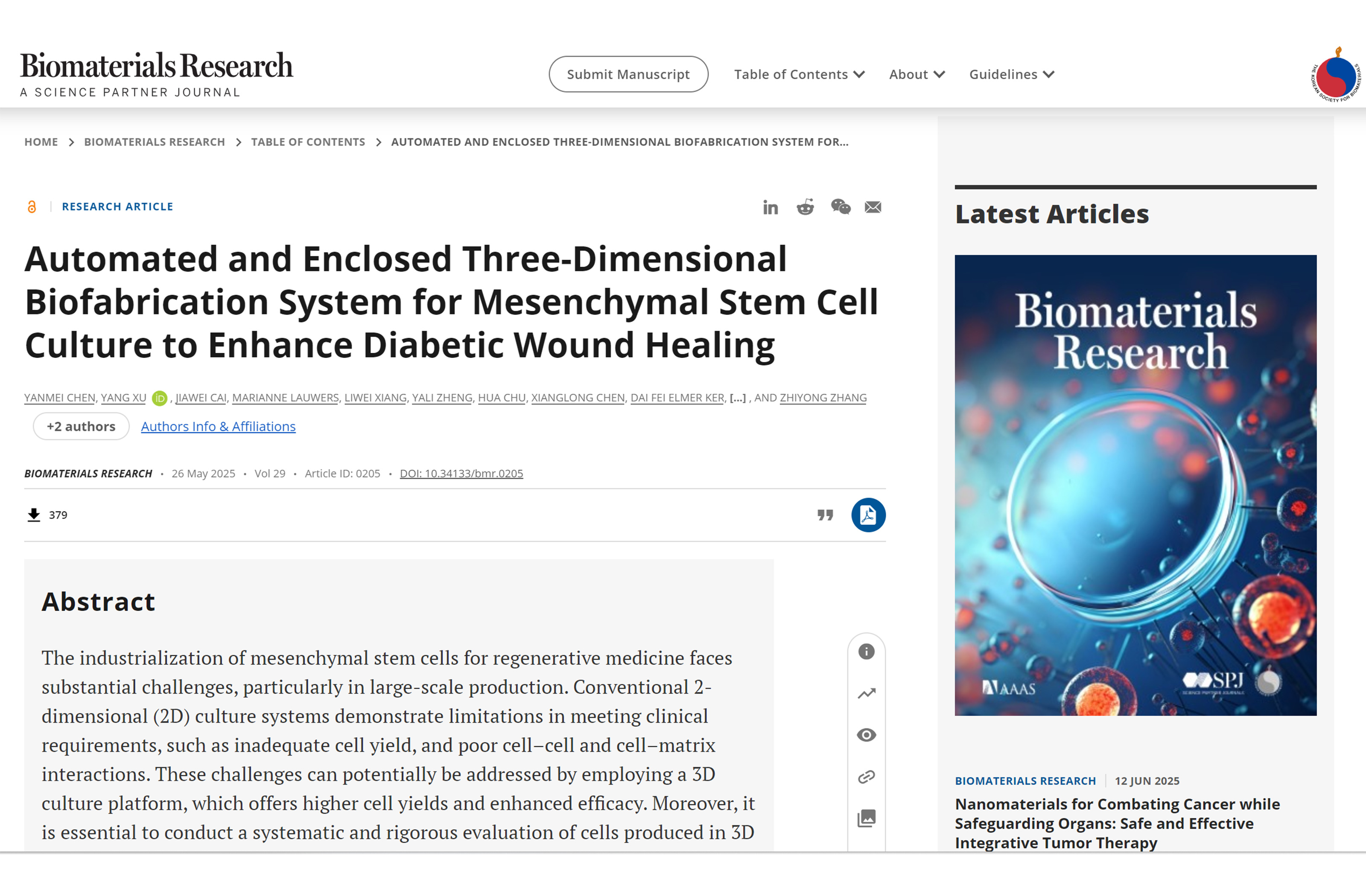Open author Yali Zheng's profile
The height and width of the screenshot is (896, 1366).
click(x=442, y=398)
